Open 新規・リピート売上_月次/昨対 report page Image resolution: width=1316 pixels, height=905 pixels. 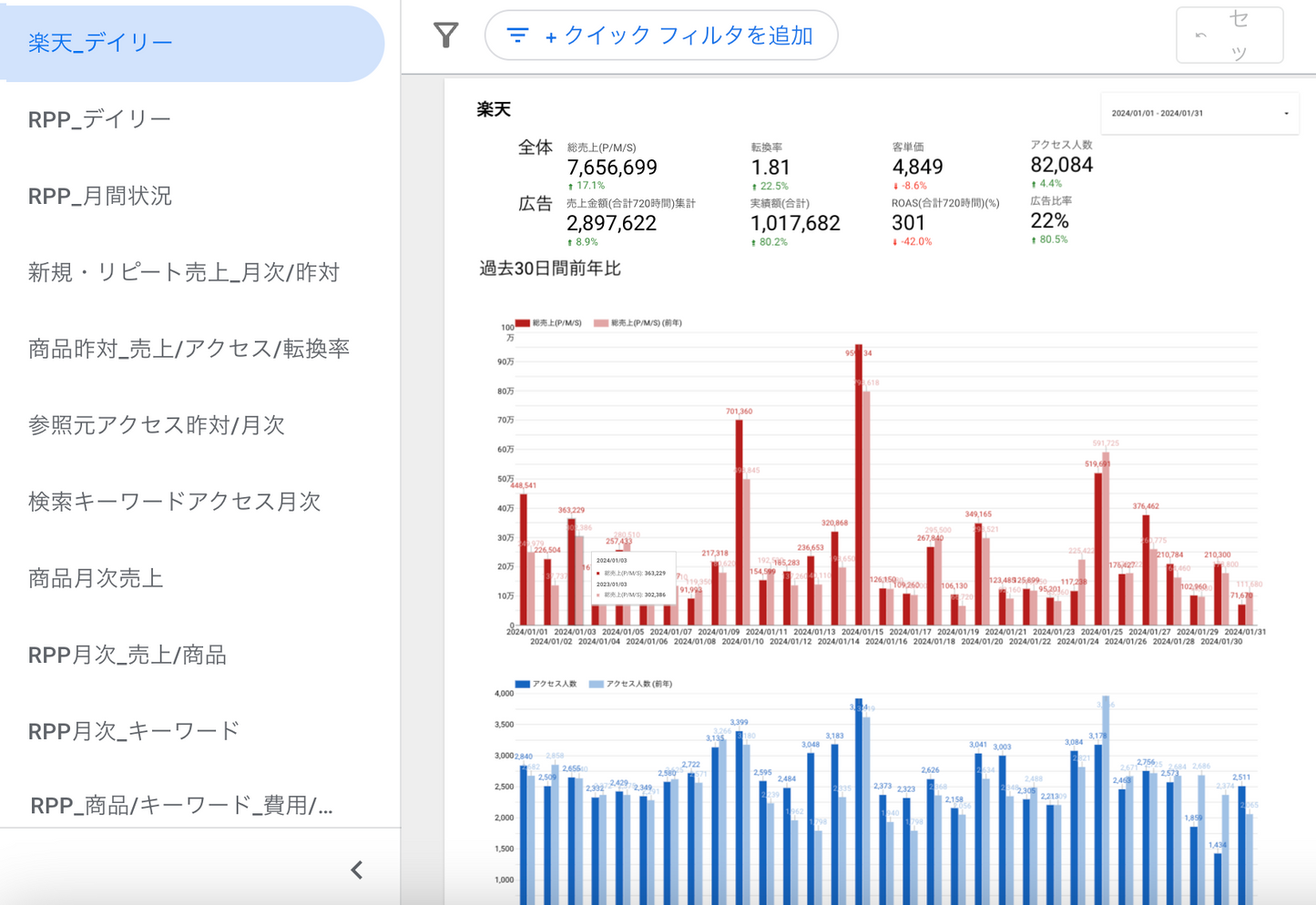click(x=183, y=272)
